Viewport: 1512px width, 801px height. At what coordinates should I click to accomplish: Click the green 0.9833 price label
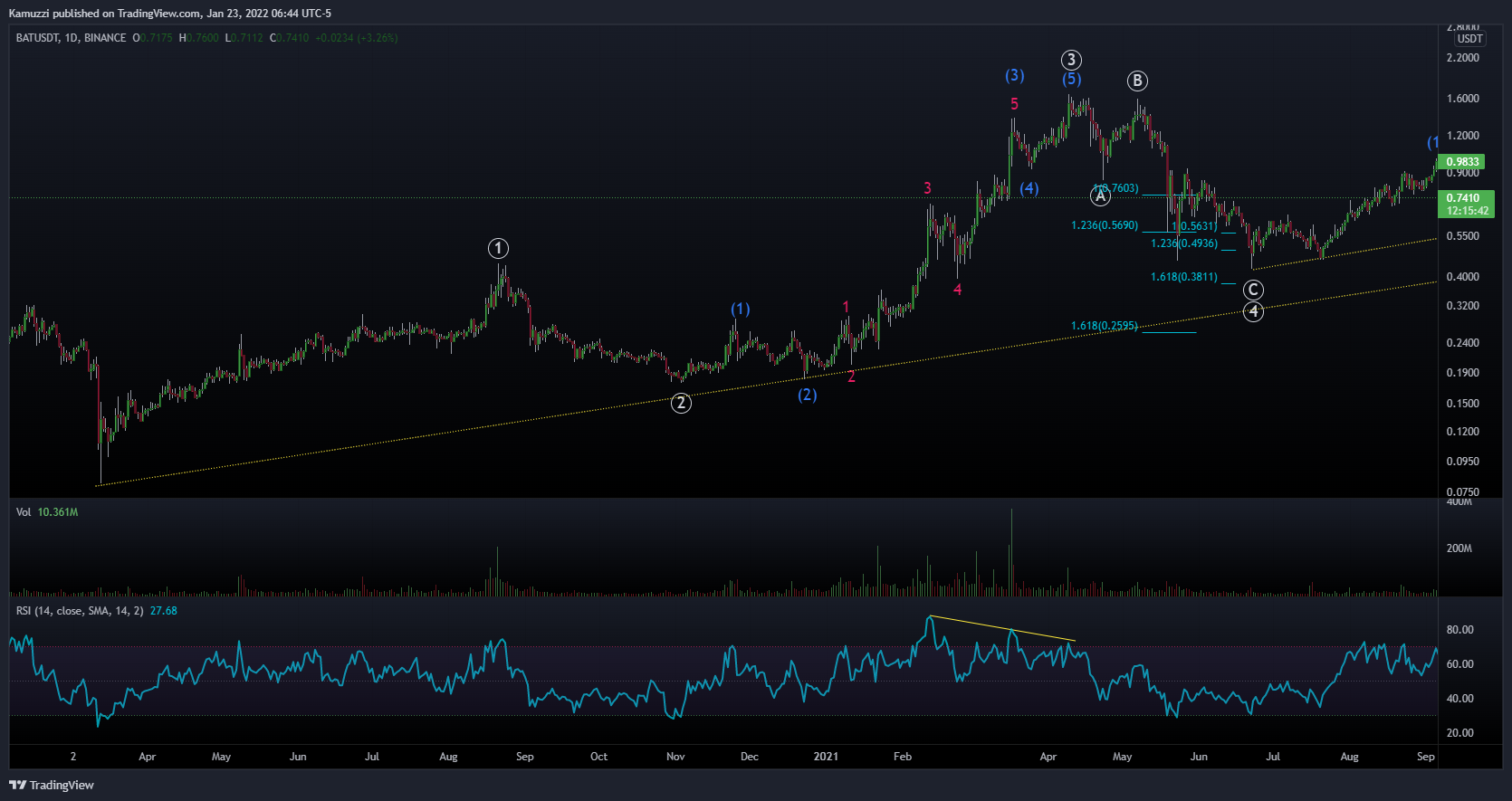(1462, 162)
